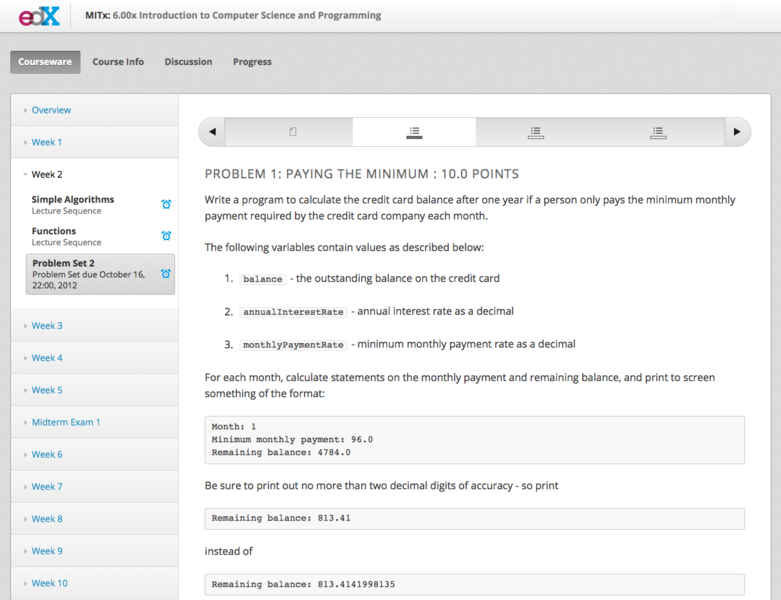The height and width of the screenshot is (600, 781).
Task: Select the second (active) problem icon in the sequence bar
Action: point(414,132)
